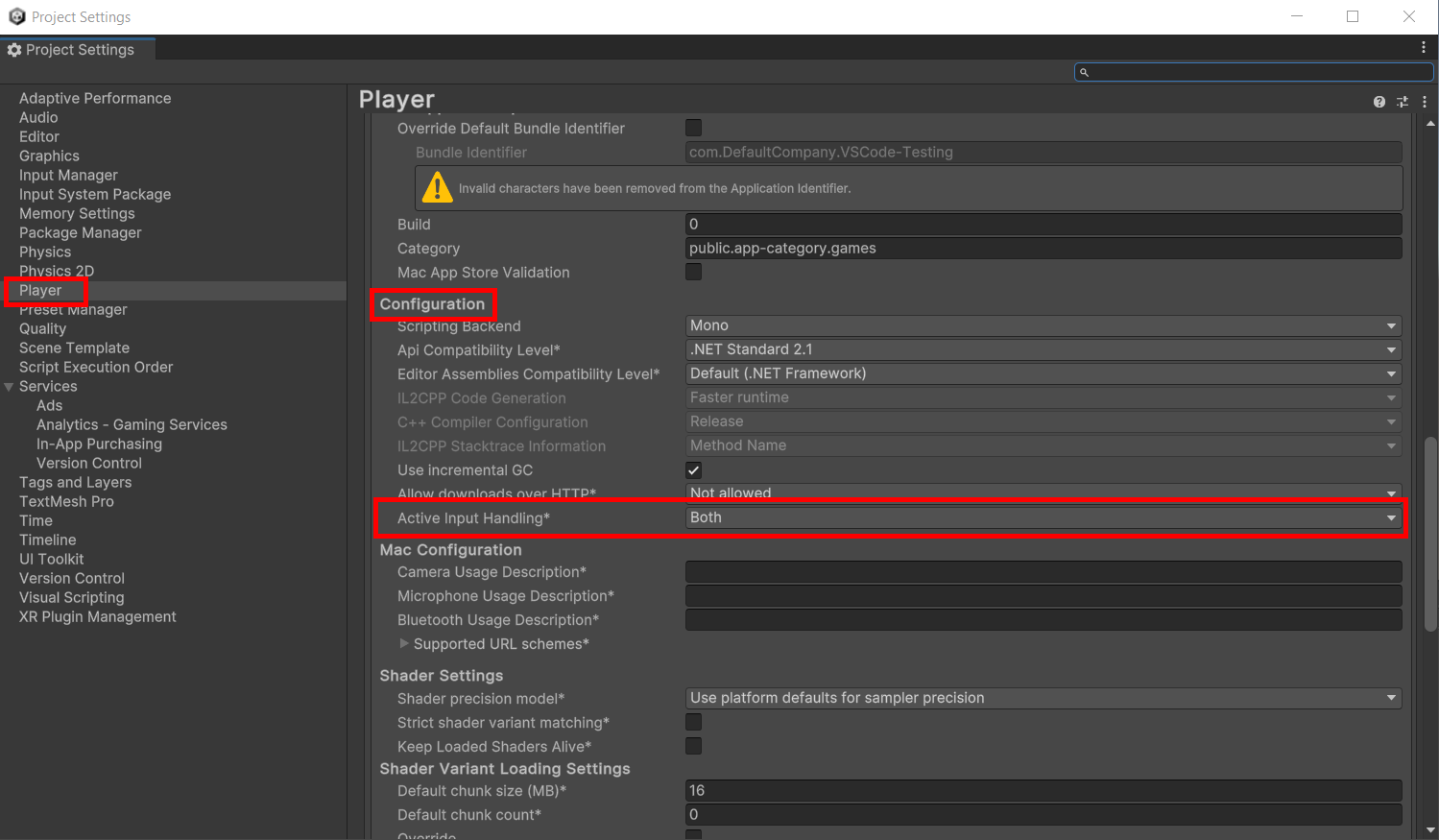Click the scrollbar down arrow in Player panel

pyautogui.click(x=1430, y=830)
